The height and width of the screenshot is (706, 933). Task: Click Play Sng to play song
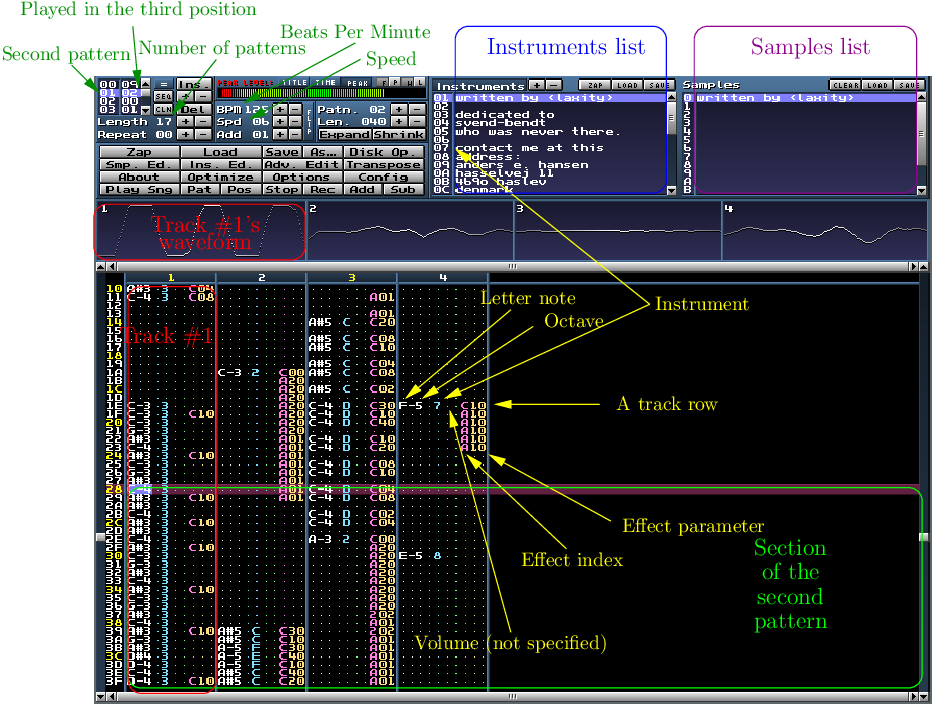click(139, 190)
